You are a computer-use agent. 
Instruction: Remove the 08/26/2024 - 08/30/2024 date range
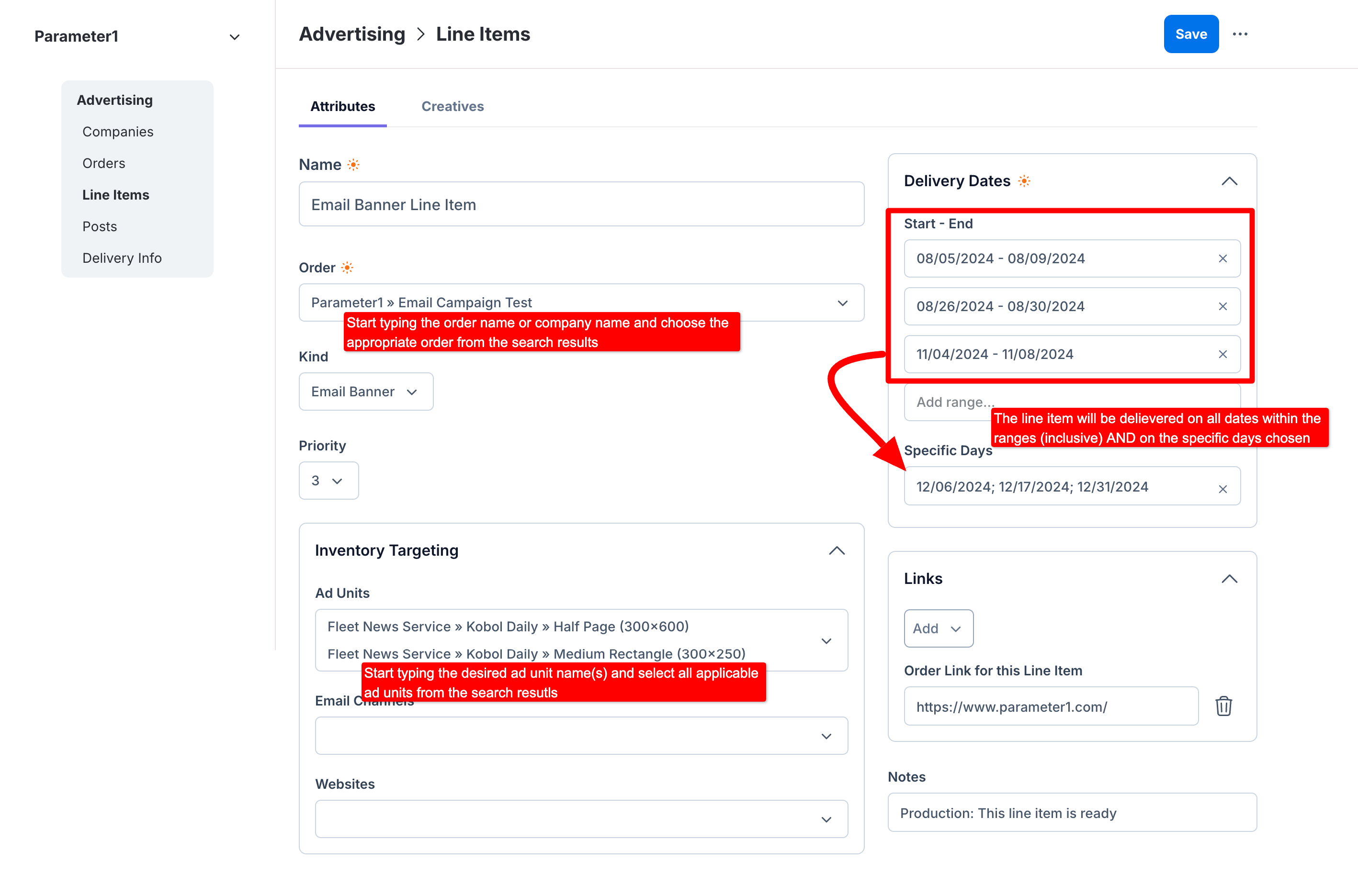pos(1222,306)
